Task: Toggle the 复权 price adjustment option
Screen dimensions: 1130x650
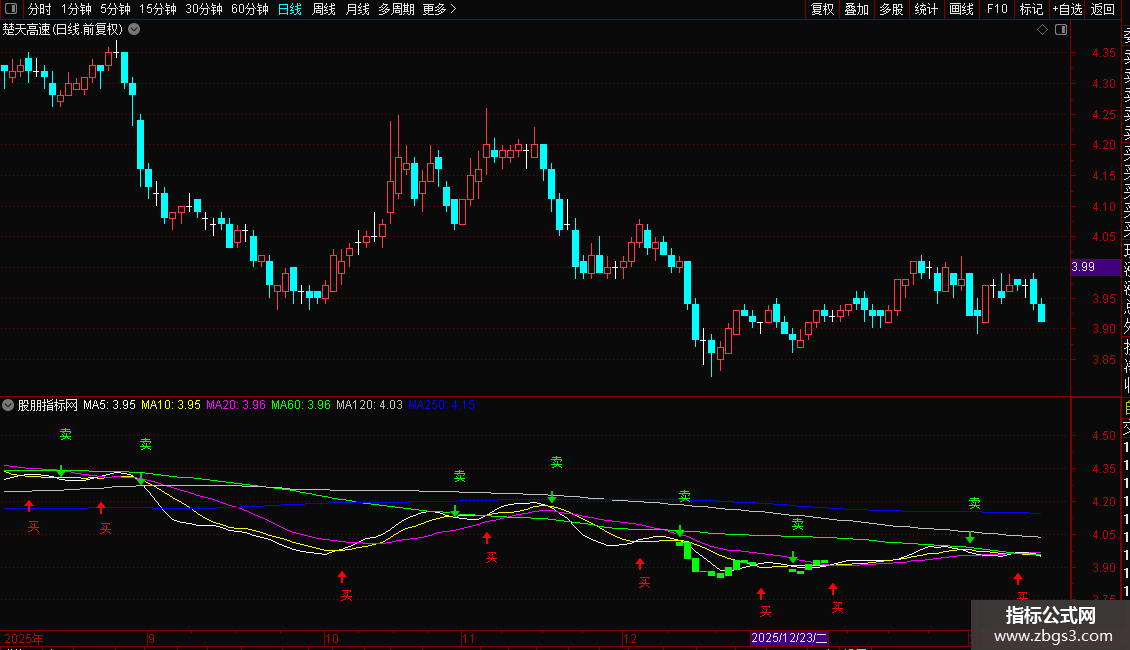Action: tap(822, 9)
